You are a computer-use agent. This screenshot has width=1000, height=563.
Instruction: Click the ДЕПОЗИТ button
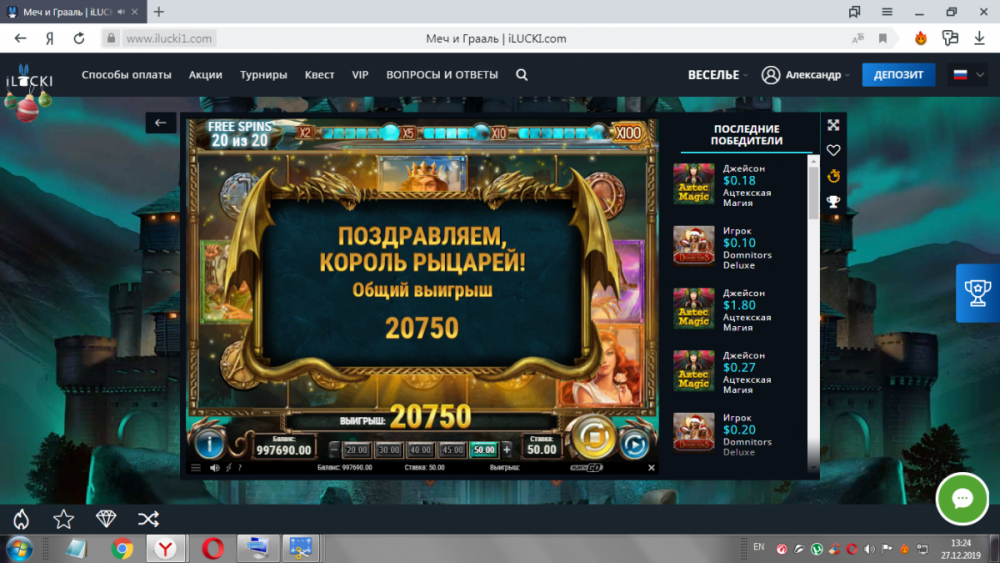pyautogui.click(x=898, y=75)
